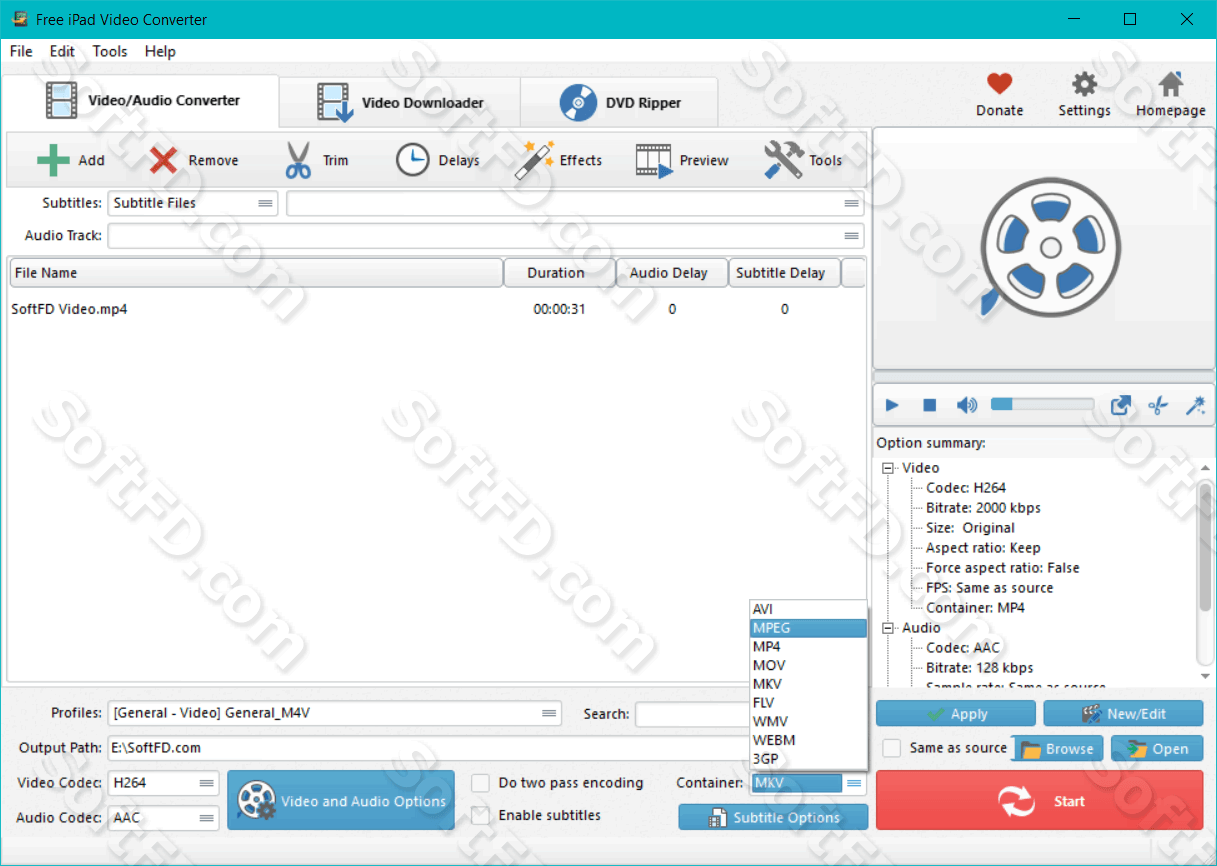Apply the profile settings
This screenshot has height=866, width=1217.
956,714
